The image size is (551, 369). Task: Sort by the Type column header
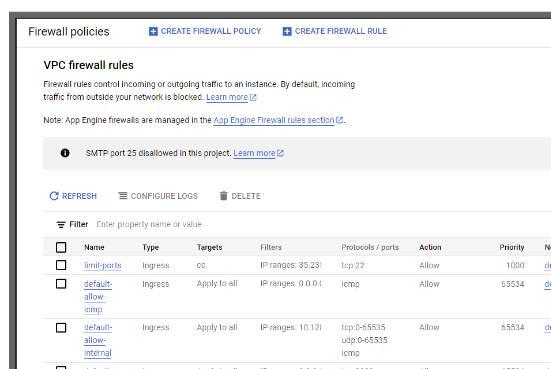151,247
